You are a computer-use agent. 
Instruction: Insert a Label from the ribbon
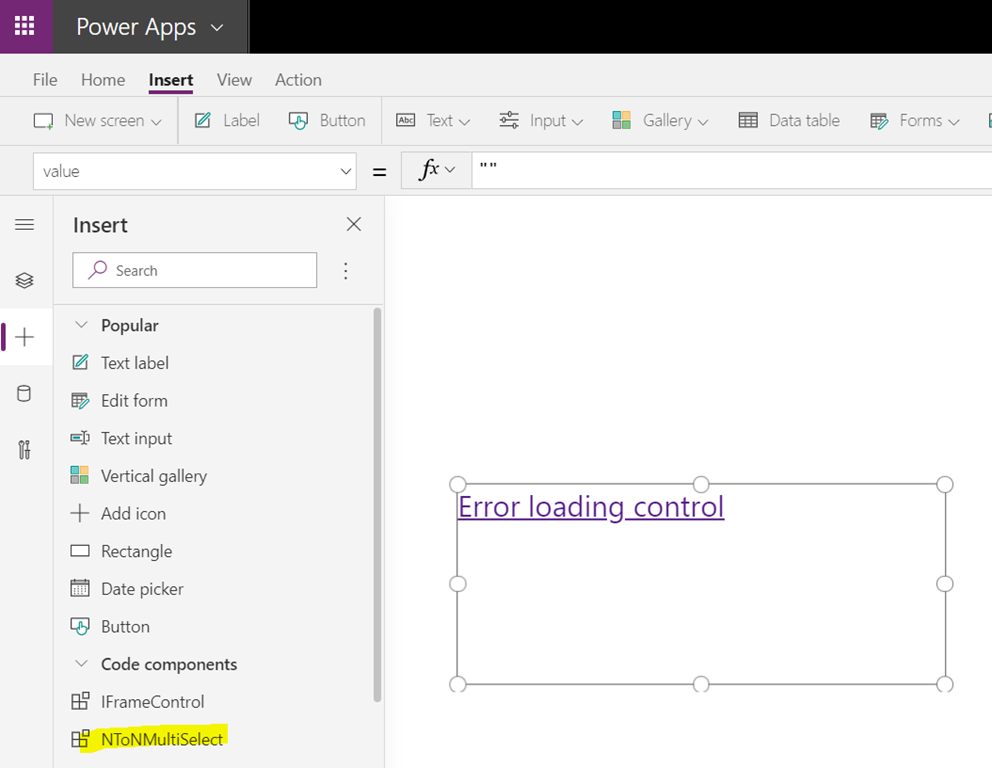coord(227,120)
